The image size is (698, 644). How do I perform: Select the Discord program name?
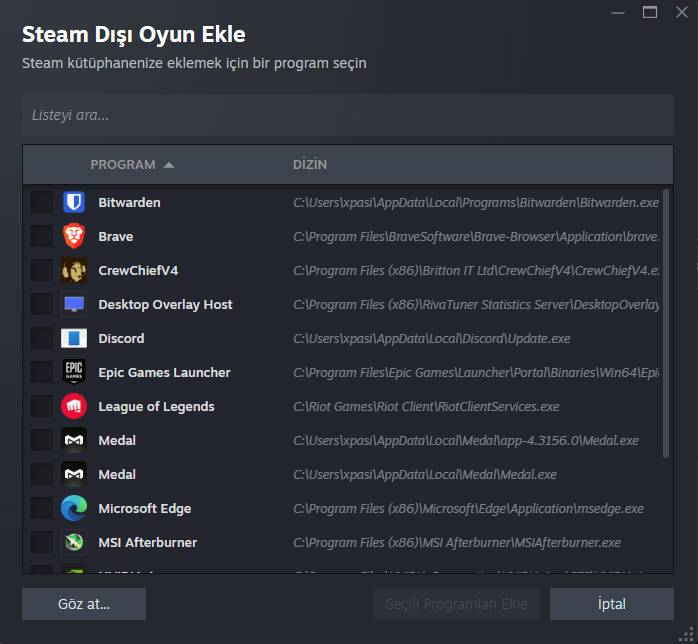click(x=121, y=338)
